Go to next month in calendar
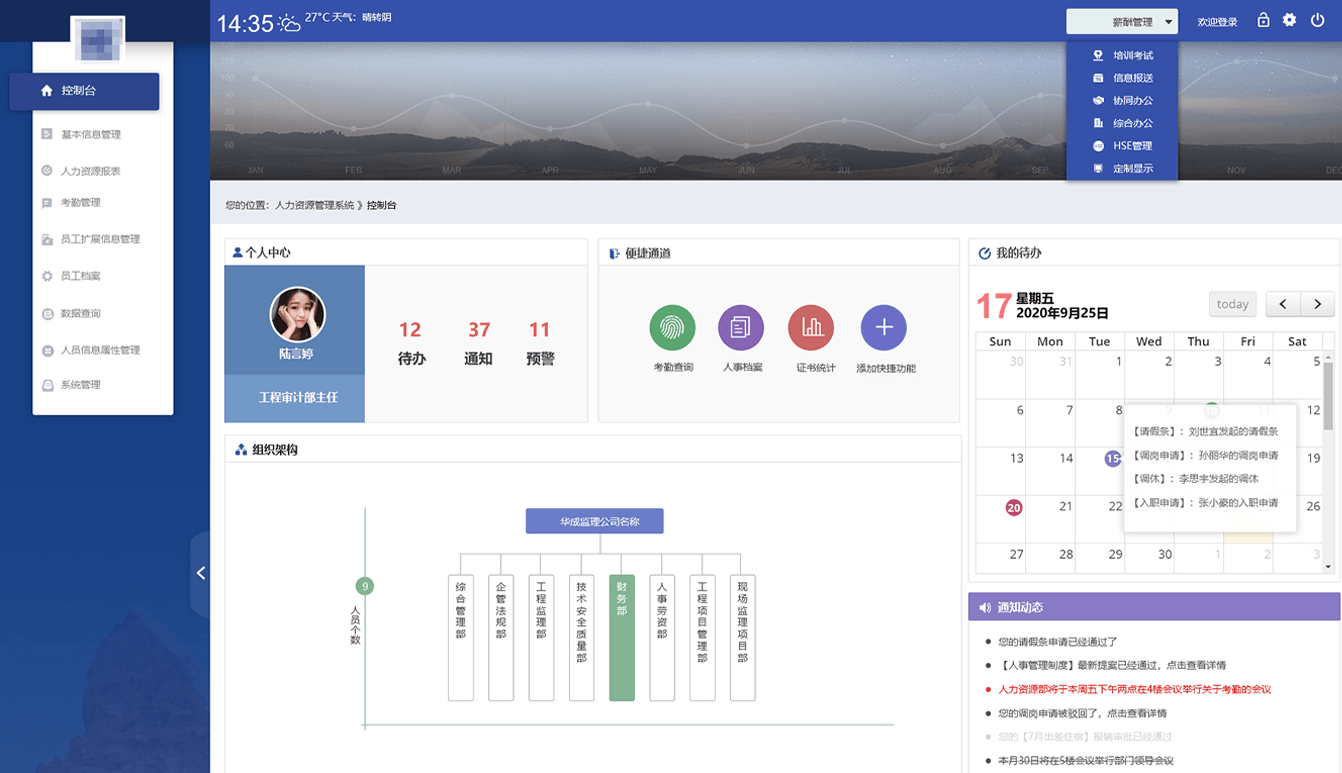Viewport: 1342px width, 773px height. coord(1318,304)
